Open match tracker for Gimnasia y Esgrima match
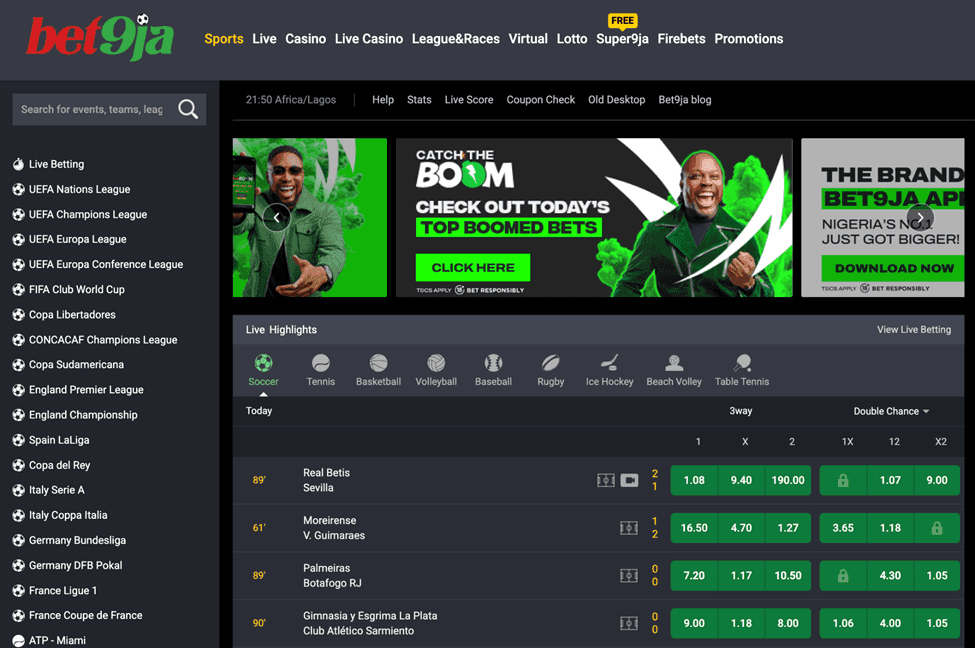Screen dimensions: 975x648 pos(629,623)
